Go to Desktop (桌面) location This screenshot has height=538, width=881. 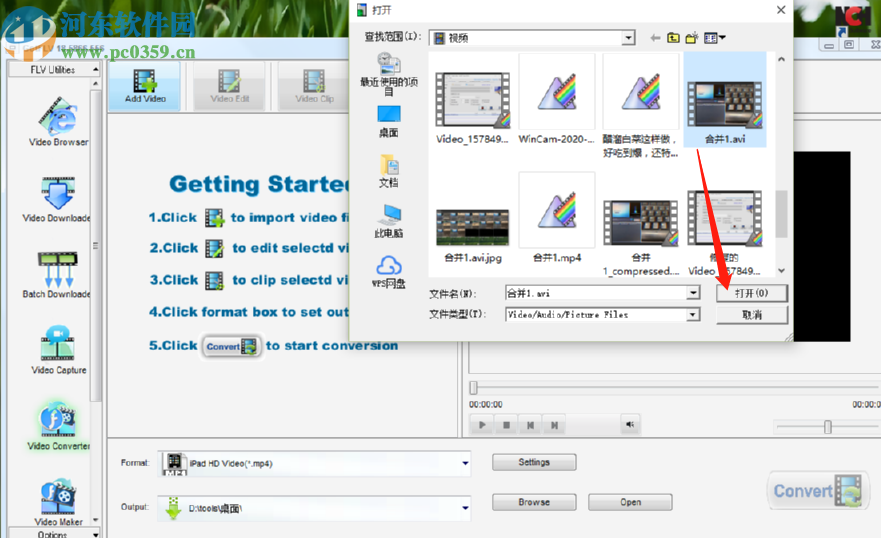tap(388, 121)
